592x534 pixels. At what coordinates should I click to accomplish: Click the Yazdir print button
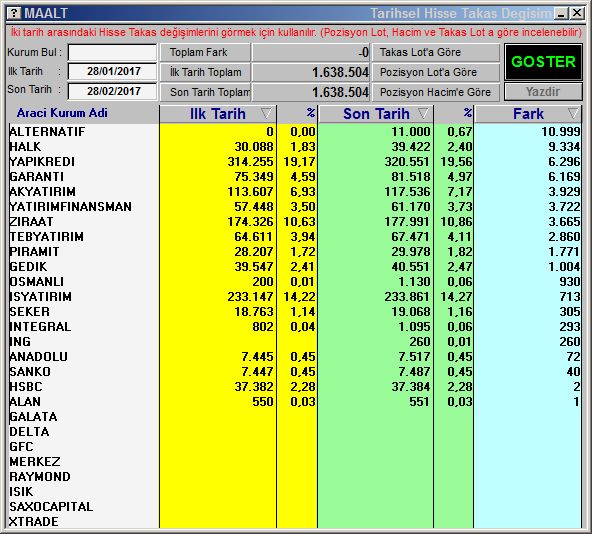coord(543,92)
